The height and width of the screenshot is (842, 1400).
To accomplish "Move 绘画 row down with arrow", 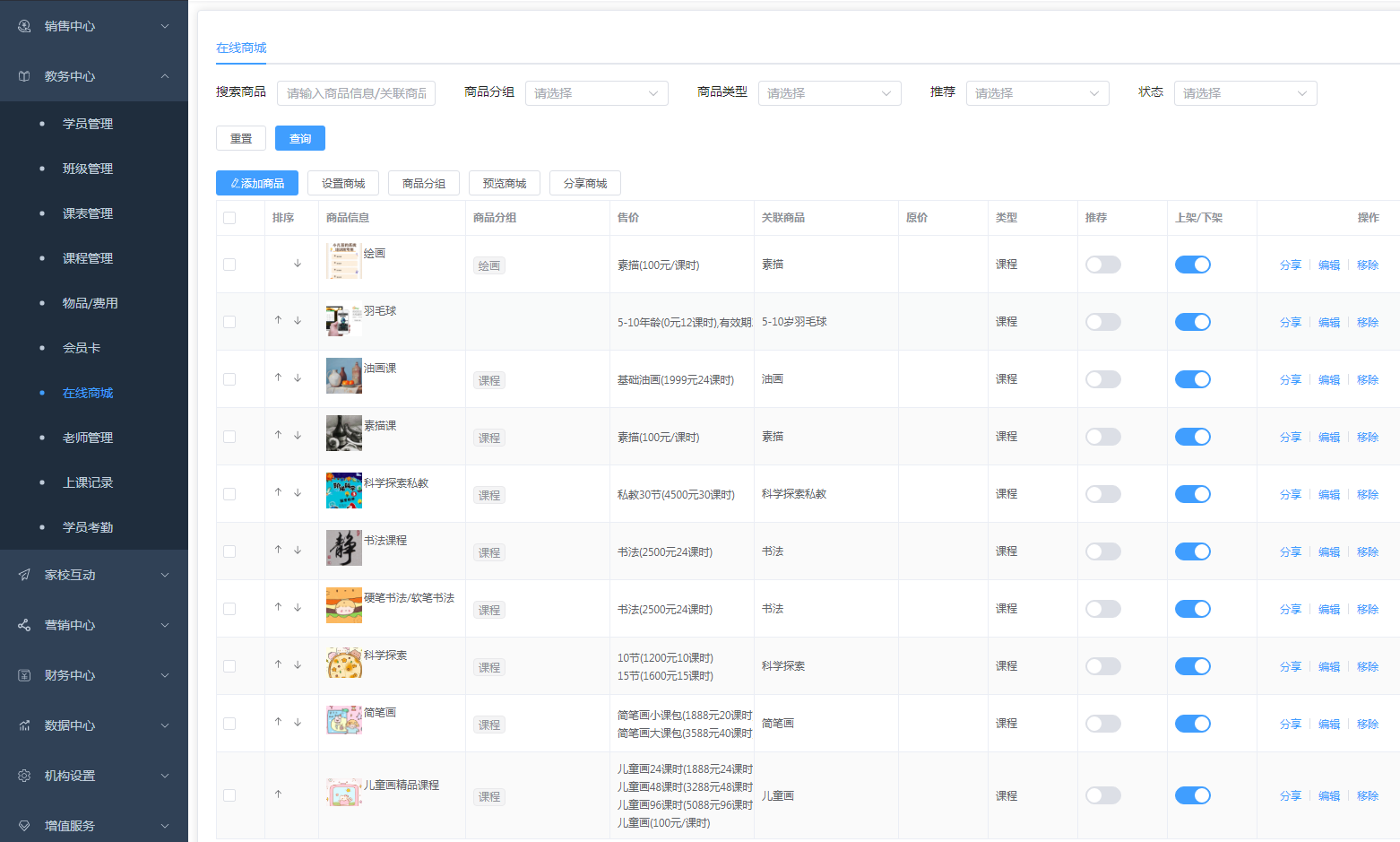I will pos(298,264).
